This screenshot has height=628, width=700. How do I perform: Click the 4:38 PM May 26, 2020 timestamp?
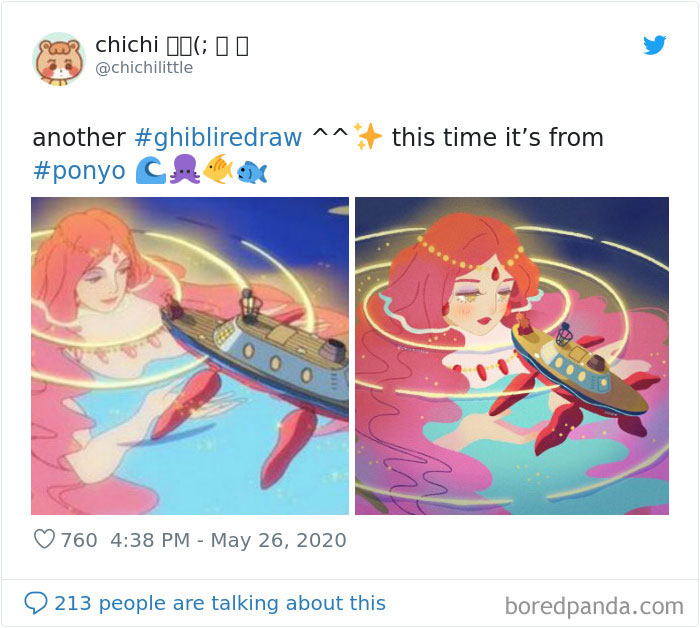click(228, 540)
